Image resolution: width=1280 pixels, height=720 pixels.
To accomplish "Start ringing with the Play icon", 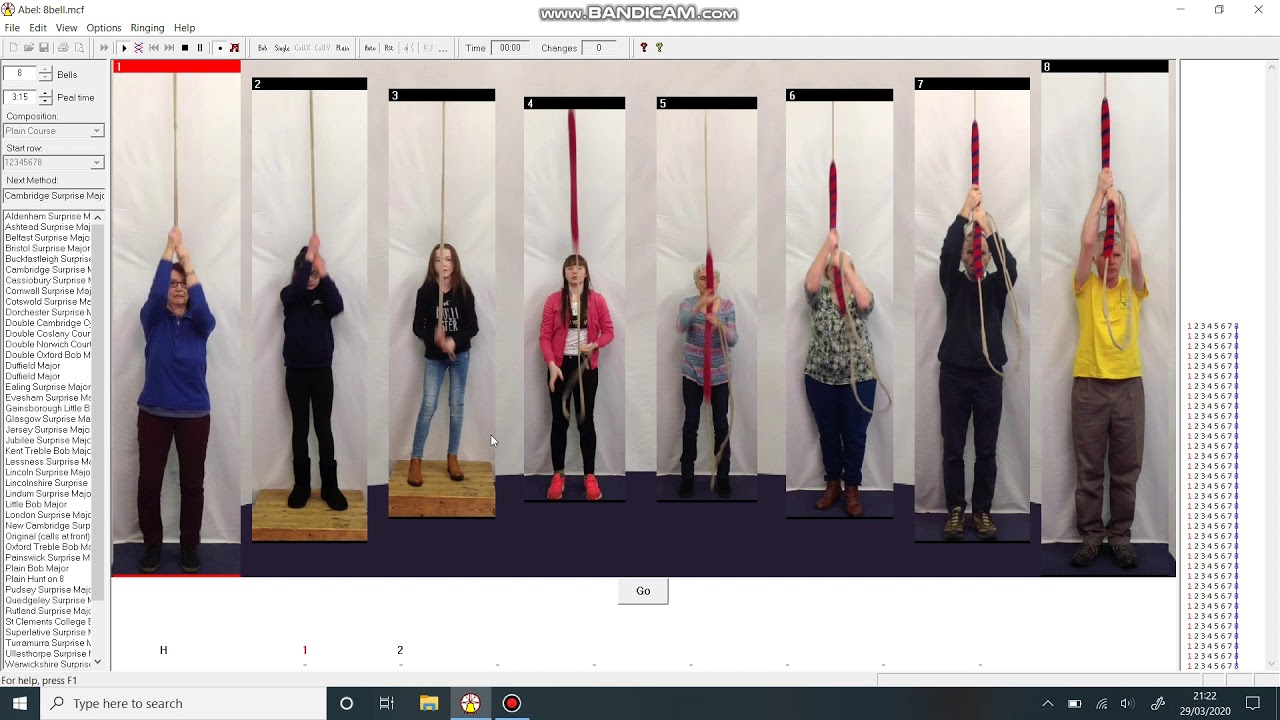I will (x=124, y=48).
